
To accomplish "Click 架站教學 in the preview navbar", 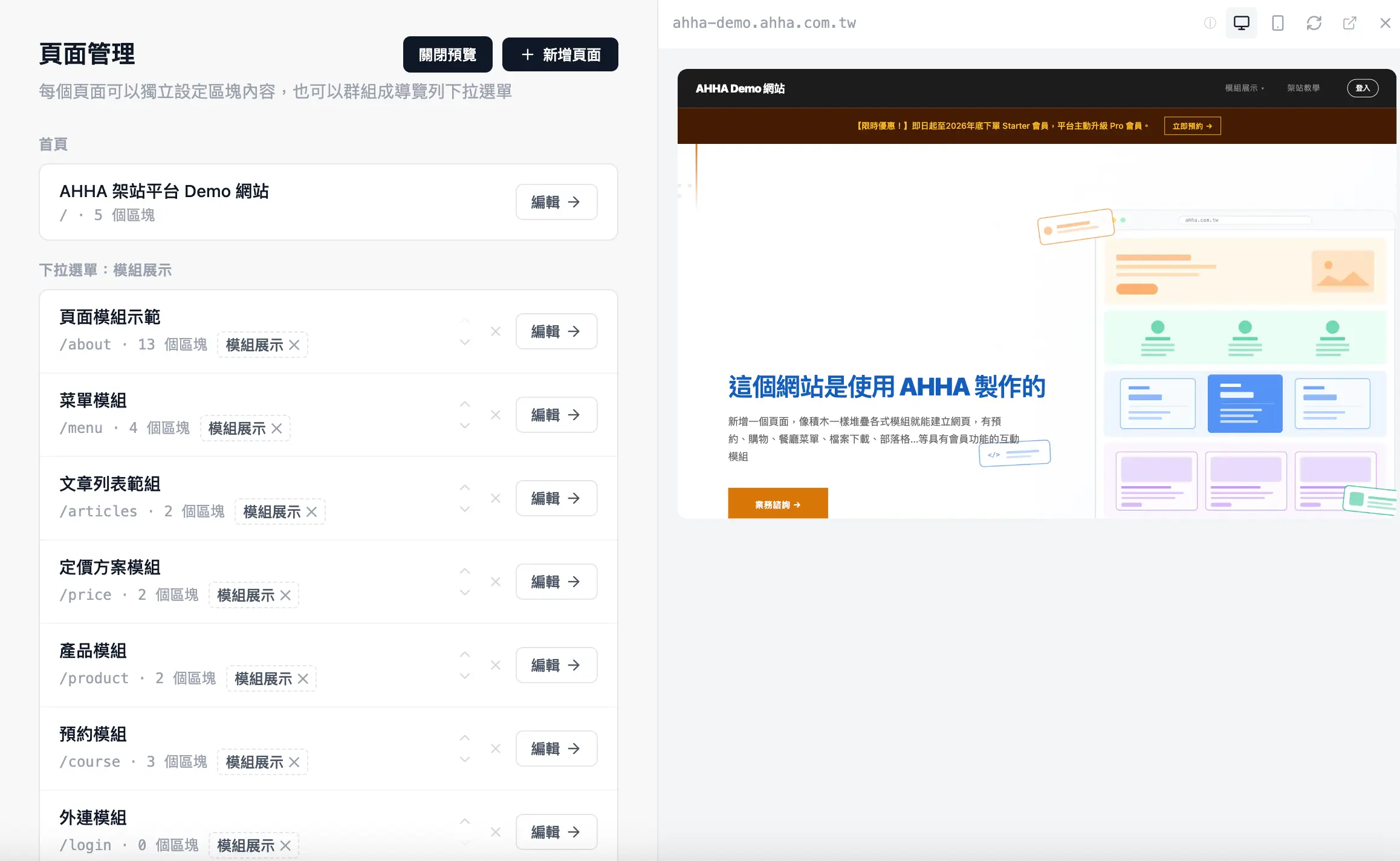I will [1303, 88].
